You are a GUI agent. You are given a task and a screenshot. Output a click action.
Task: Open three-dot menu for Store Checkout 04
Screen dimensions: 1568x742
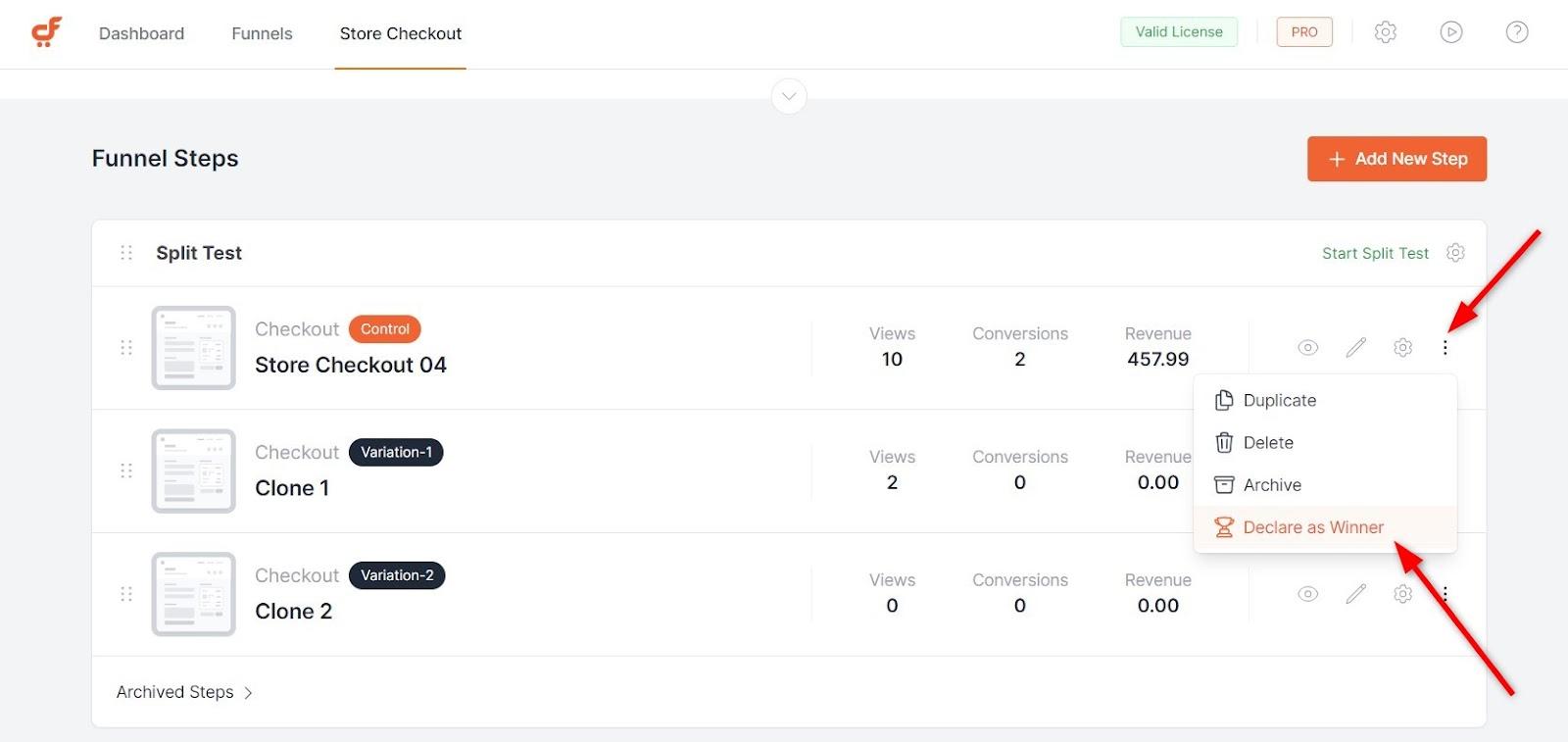click(x=1445, y=348)
